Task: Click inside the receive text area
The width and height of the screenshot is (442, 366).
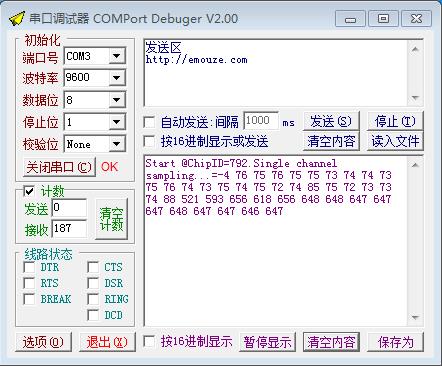Action: click(276, 241)
